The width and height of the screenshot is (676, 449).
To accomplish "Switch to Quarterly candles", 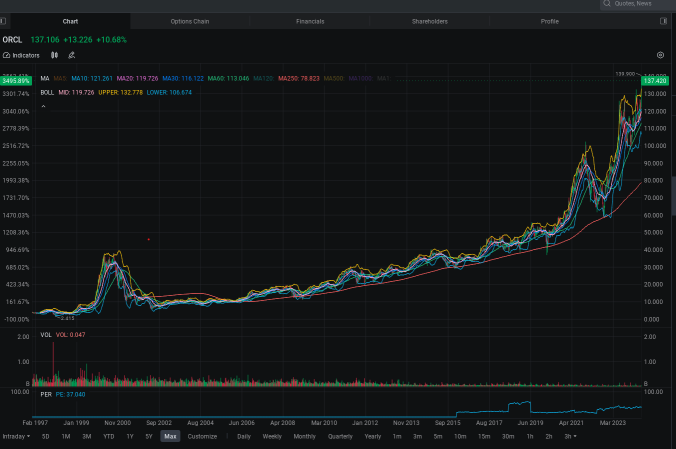I will (x=340, y=436).
